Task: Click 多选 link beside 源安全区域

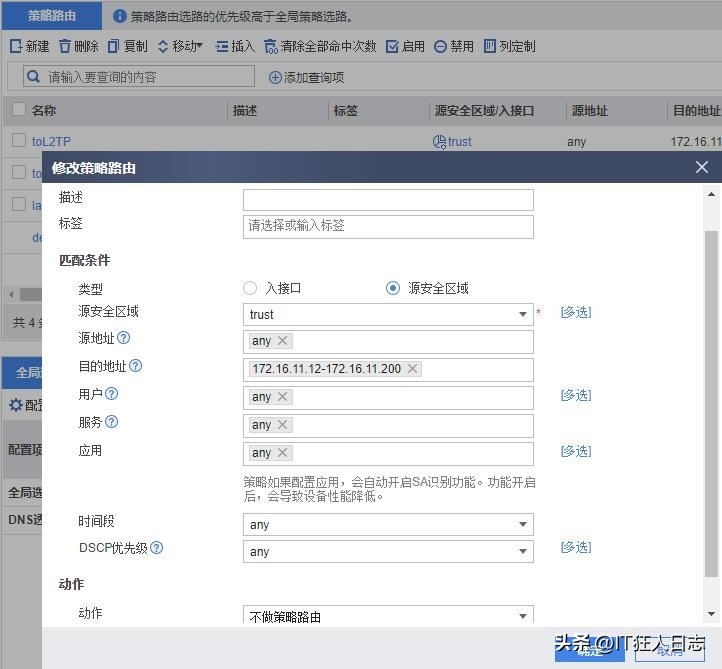Action: pyautogui.click(x=576, y=313)
